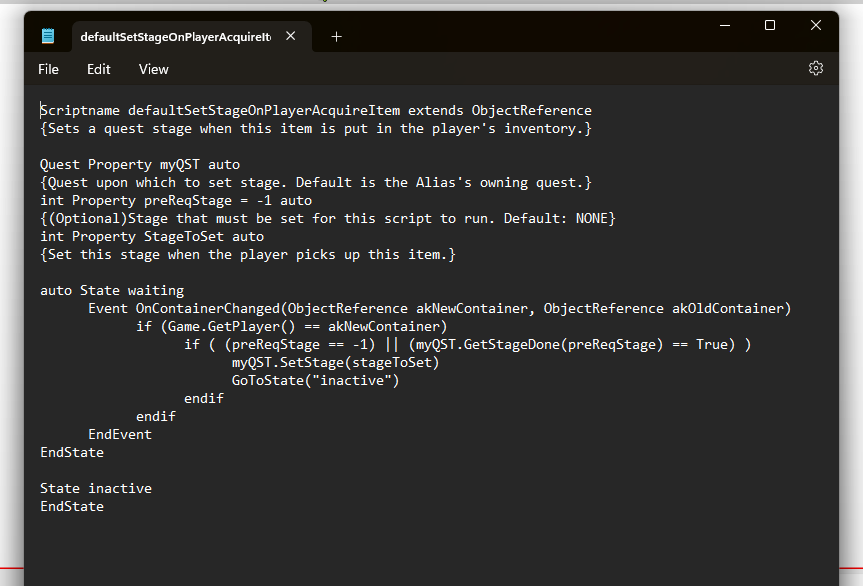Click on Quest Property myQST auto line
The width and height of the screenshot is (863, 586).
tap(140, 165)
